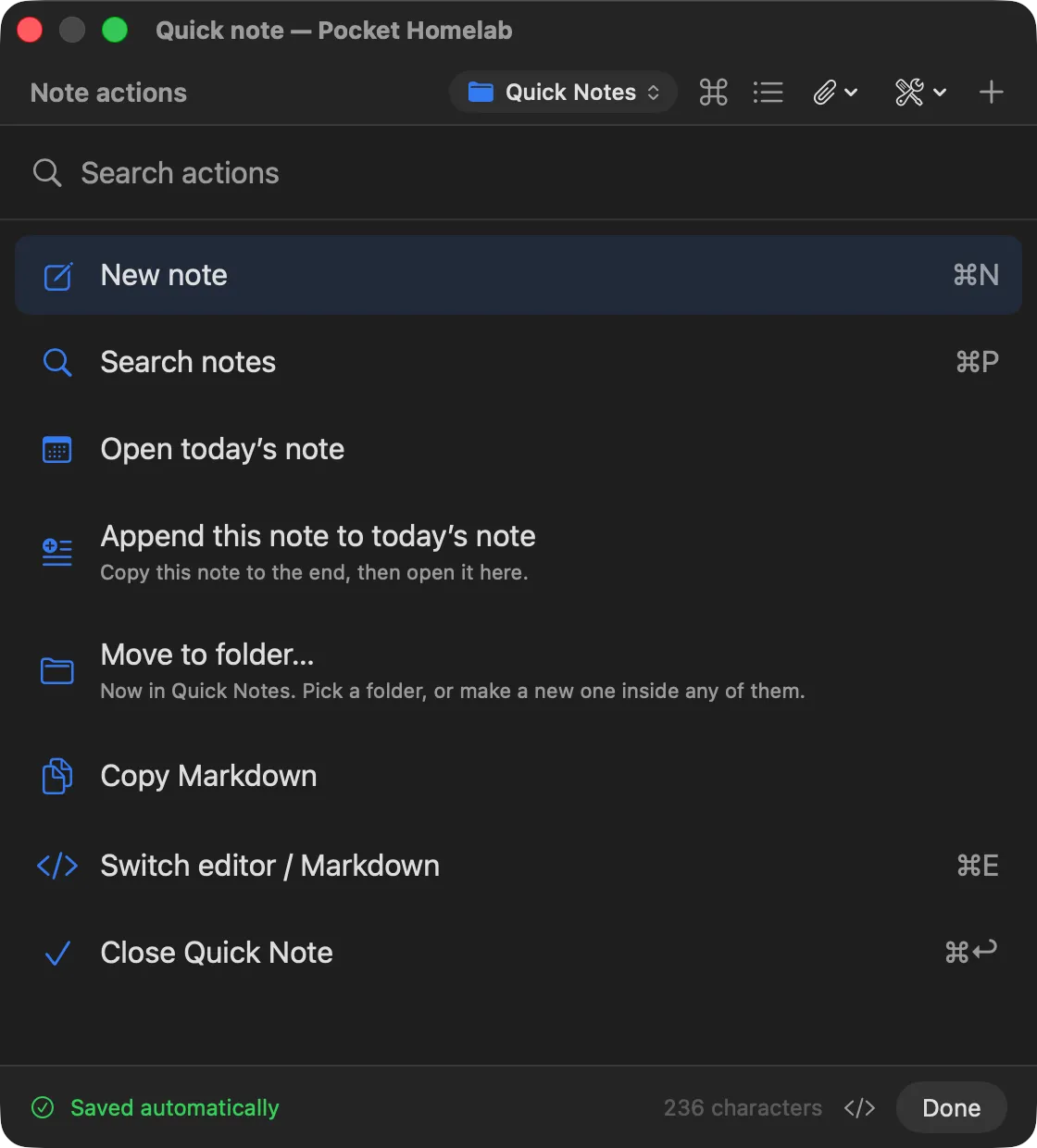Open the tools wrench dropdown

920,93
